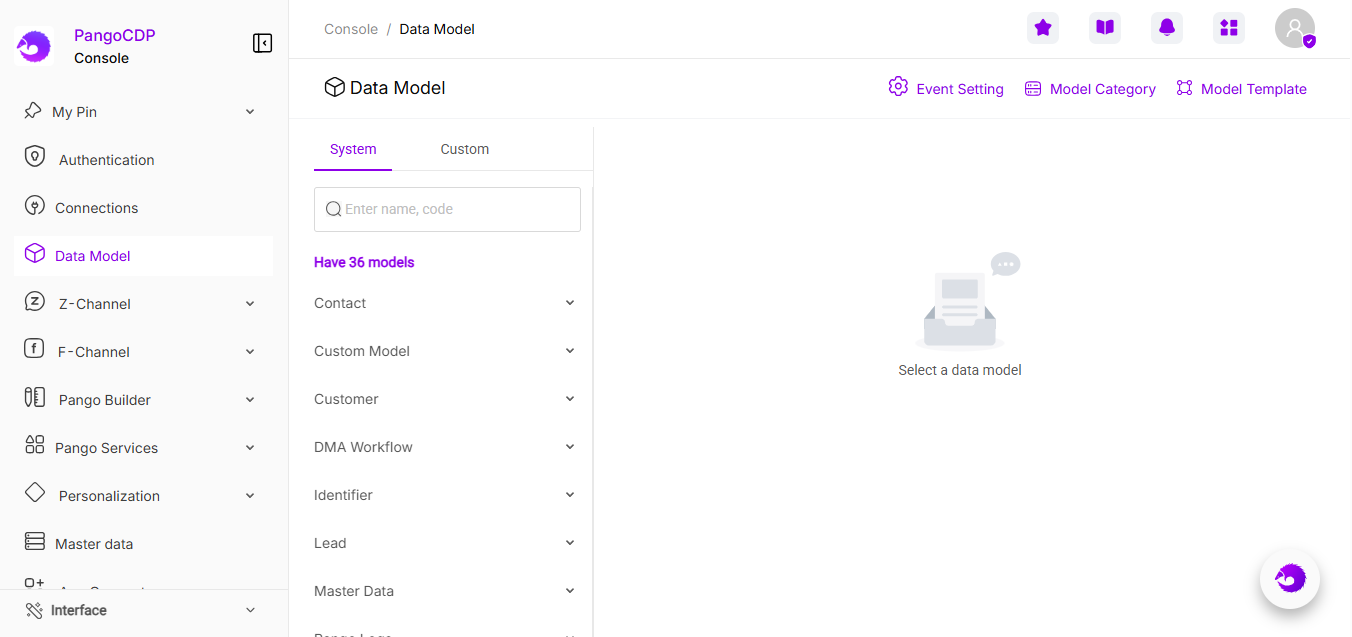
Task: Click the Data Model page title cube icon
Action: 335,87
